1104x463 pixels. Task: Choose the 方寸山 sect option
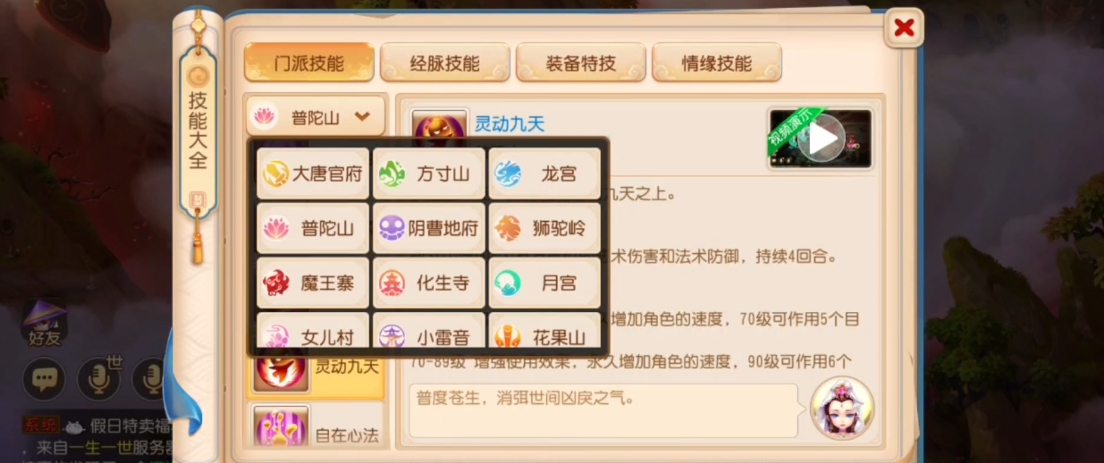click(x=429, y=174)
